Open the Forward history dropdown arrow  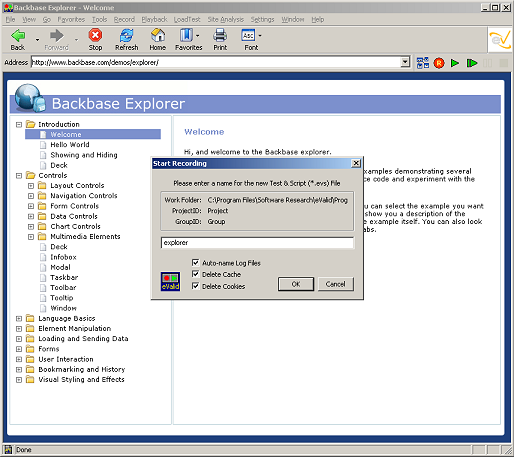point(76,40)
